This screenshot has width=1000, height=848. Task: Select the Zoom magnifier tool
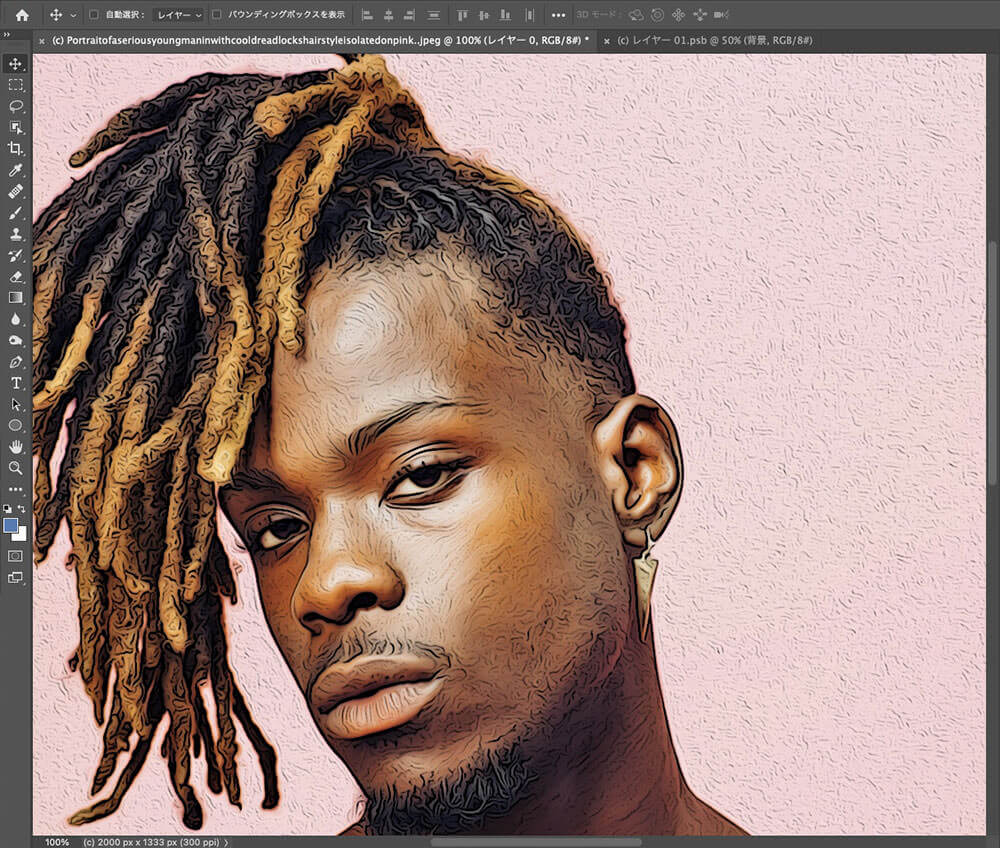[16, 467]
